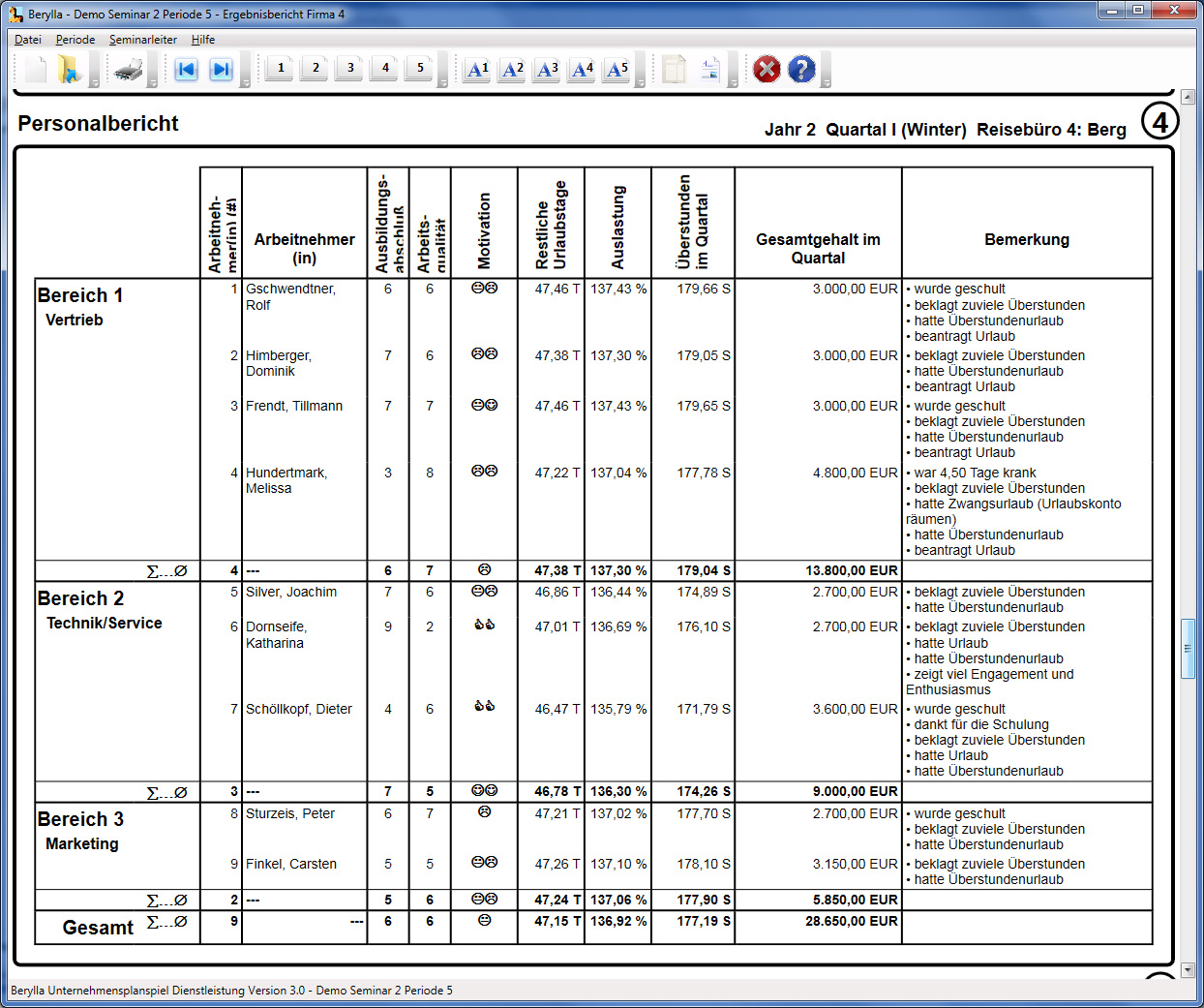The height and width of the screenshot is (1008, 1204).
Task: Click the greyed clipboard page icon
Action: coord(675,70)
